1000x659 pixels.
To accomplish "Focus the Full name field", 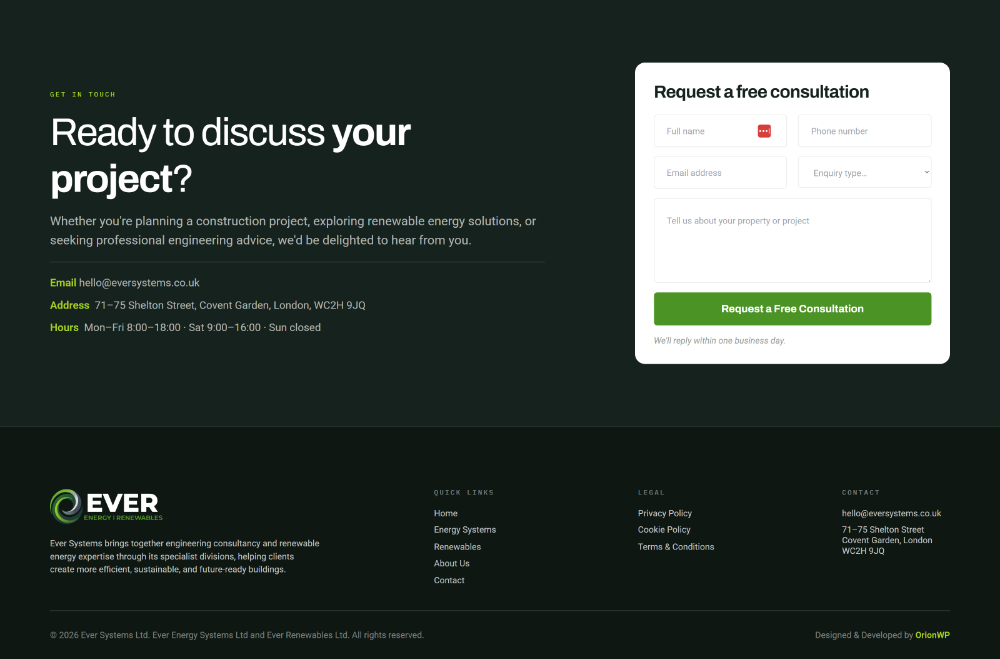I will point(720,131).
